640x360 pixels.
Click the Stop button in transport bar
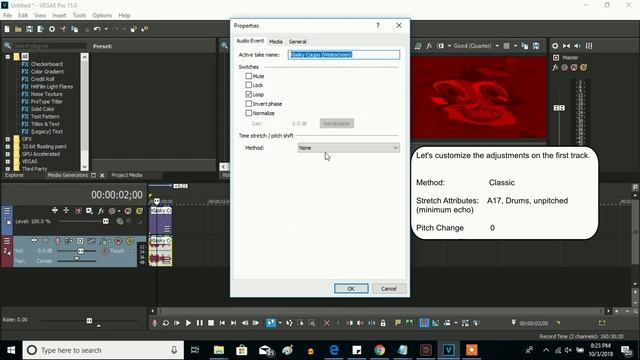pos(211,323)
